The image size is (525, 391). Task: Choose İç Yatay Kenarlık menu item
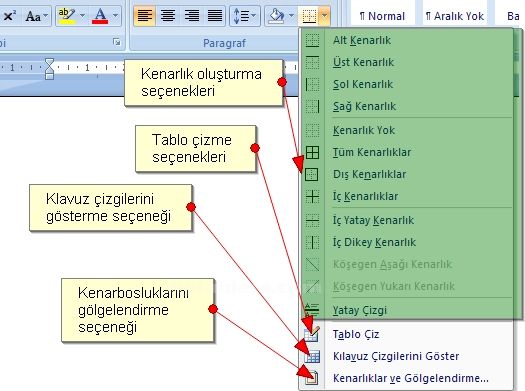(x=407, y=220)
